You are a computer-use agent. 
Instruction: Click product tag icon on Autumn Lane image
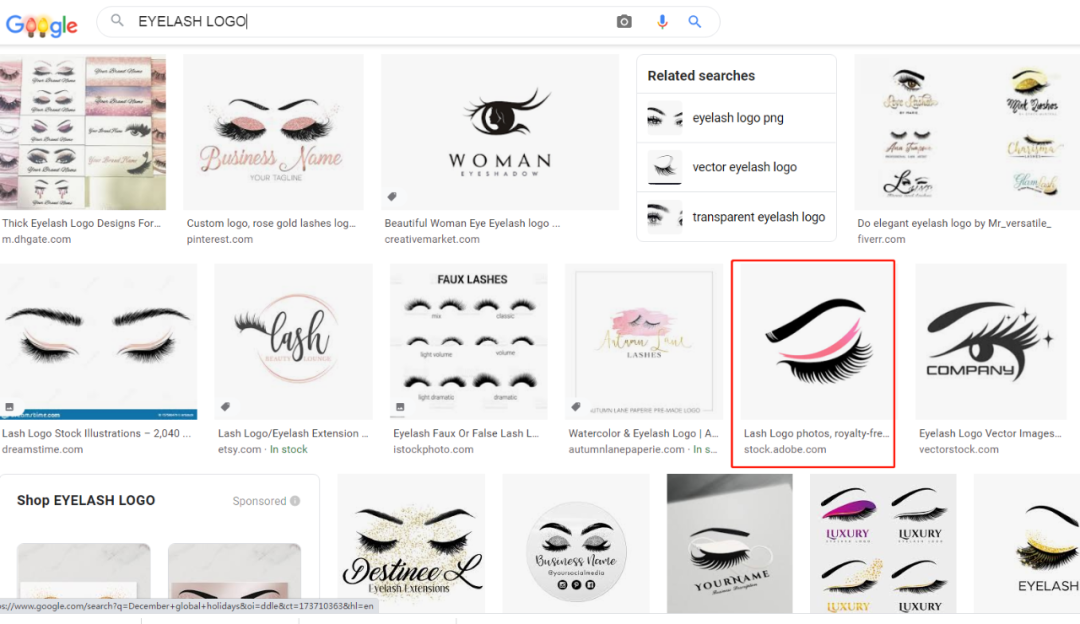pos(576,407)
